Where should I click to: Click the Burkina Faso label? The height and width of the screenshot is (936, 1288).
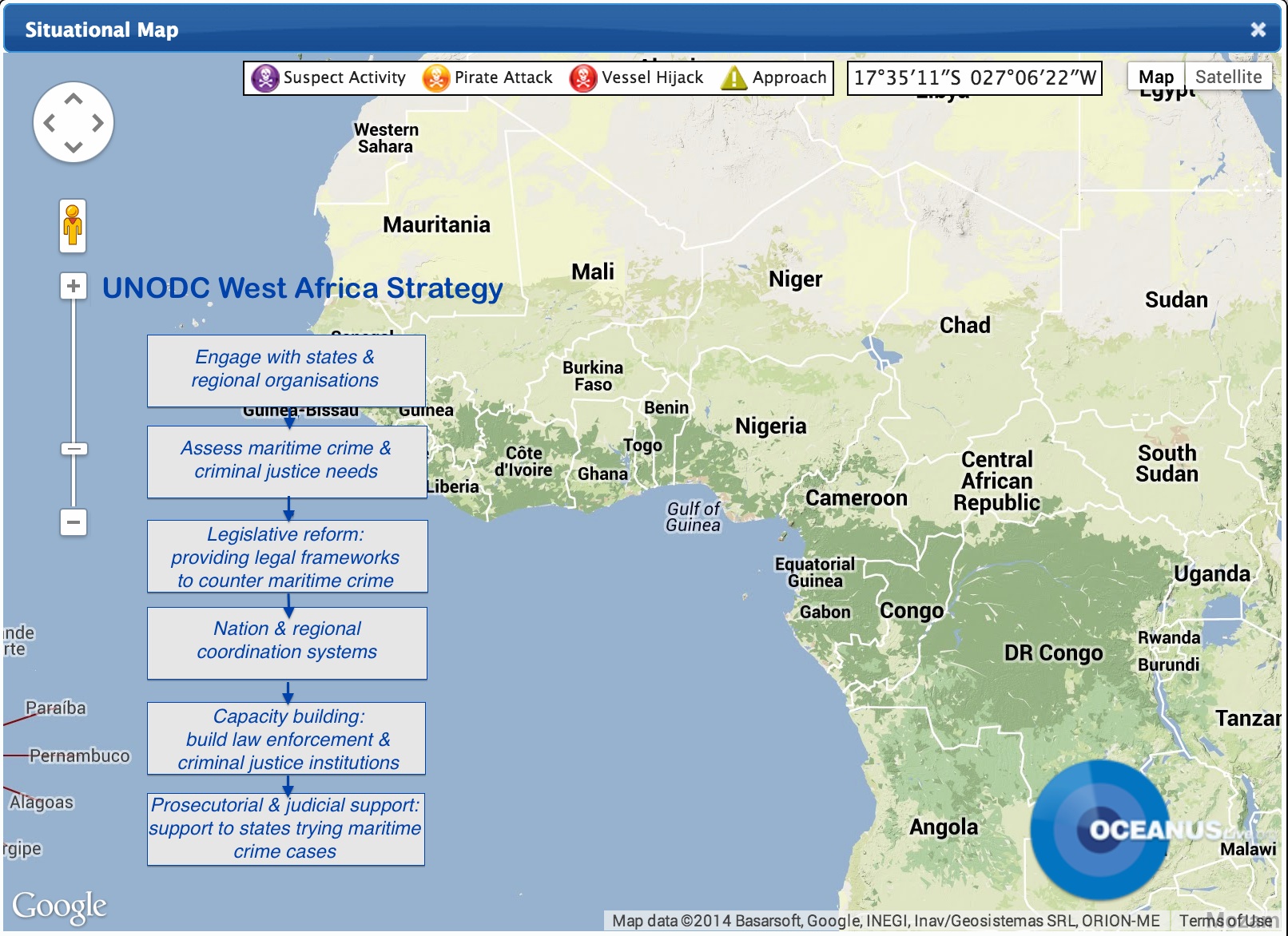click(x=592, y=376)
